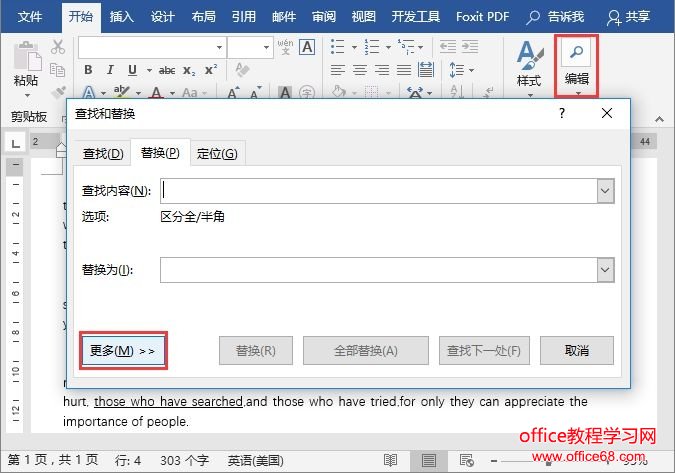Click the character border A icon
The width and height of the screenshot is (675, 473).
[307, 47]
